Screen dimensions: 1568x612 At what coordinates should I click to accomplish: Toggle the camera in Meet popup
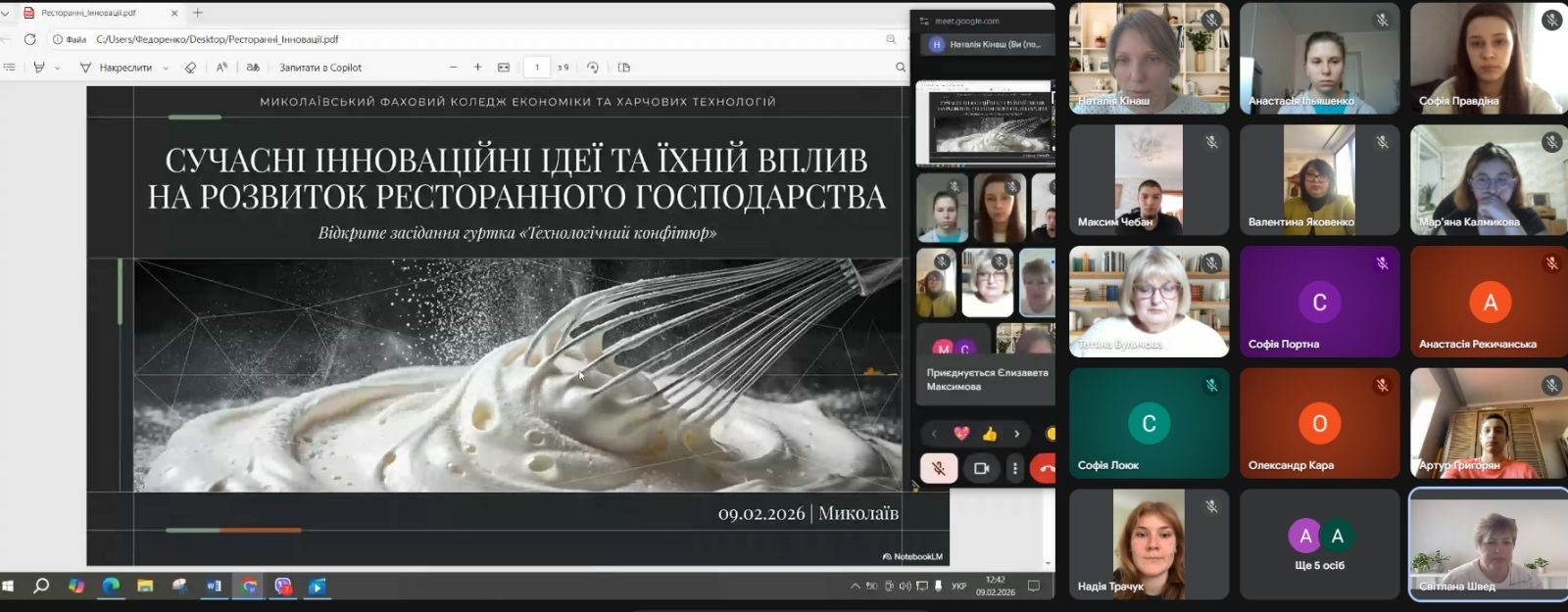(981, 469)
